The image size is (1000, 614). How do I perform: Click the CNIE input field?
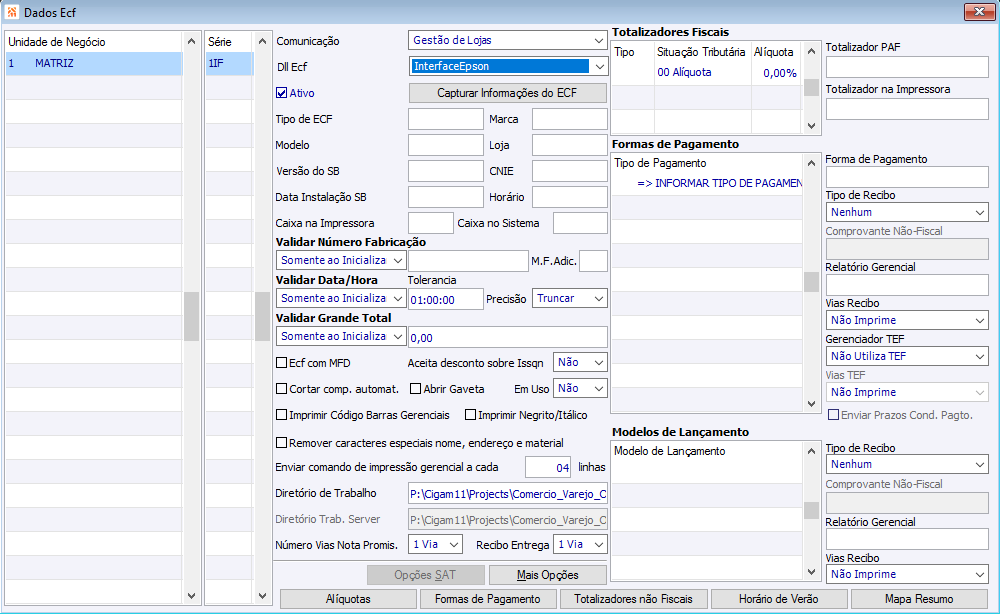tap(570, 172)
